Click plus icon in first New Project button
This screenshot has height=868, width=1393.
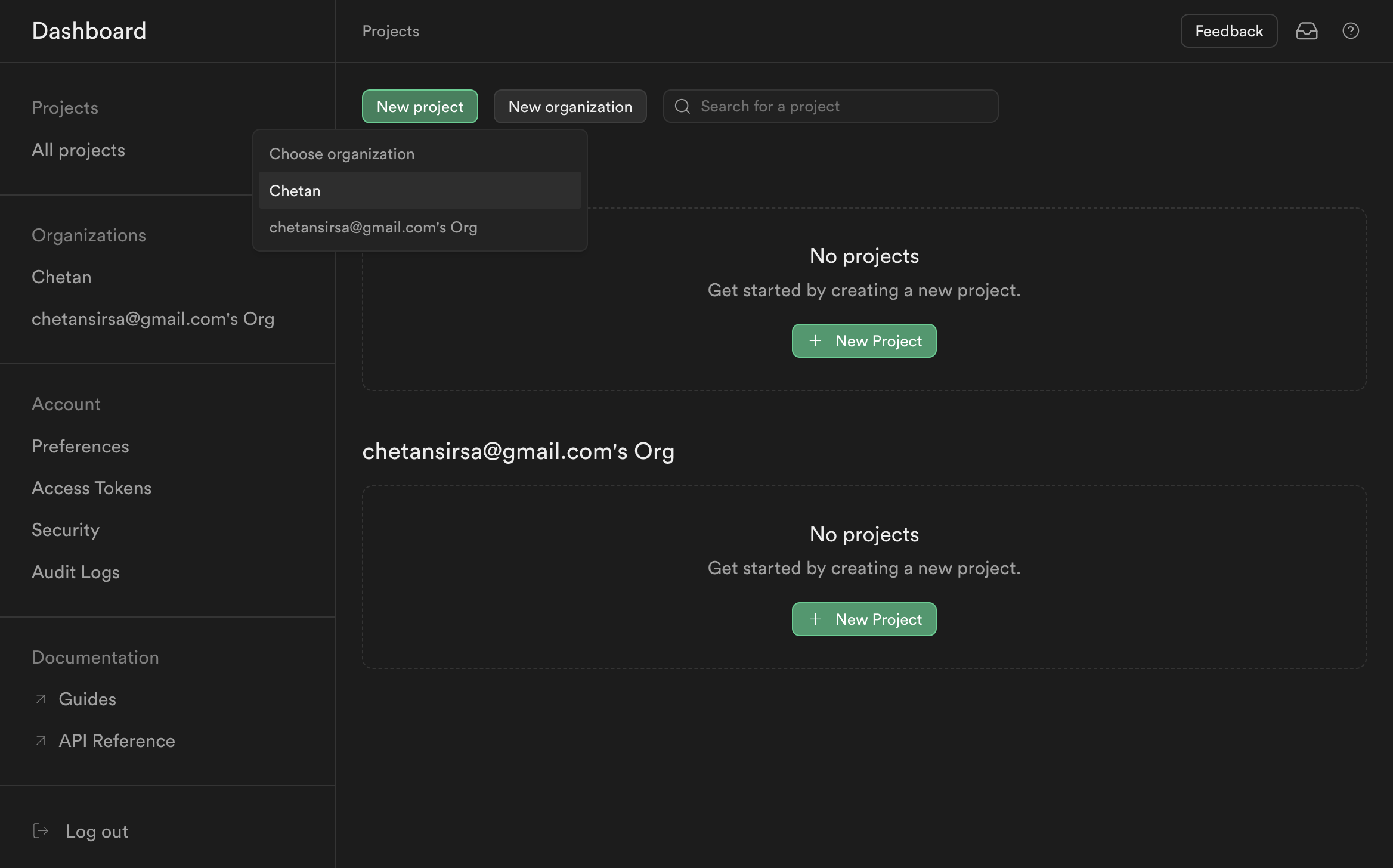point(815,341)
